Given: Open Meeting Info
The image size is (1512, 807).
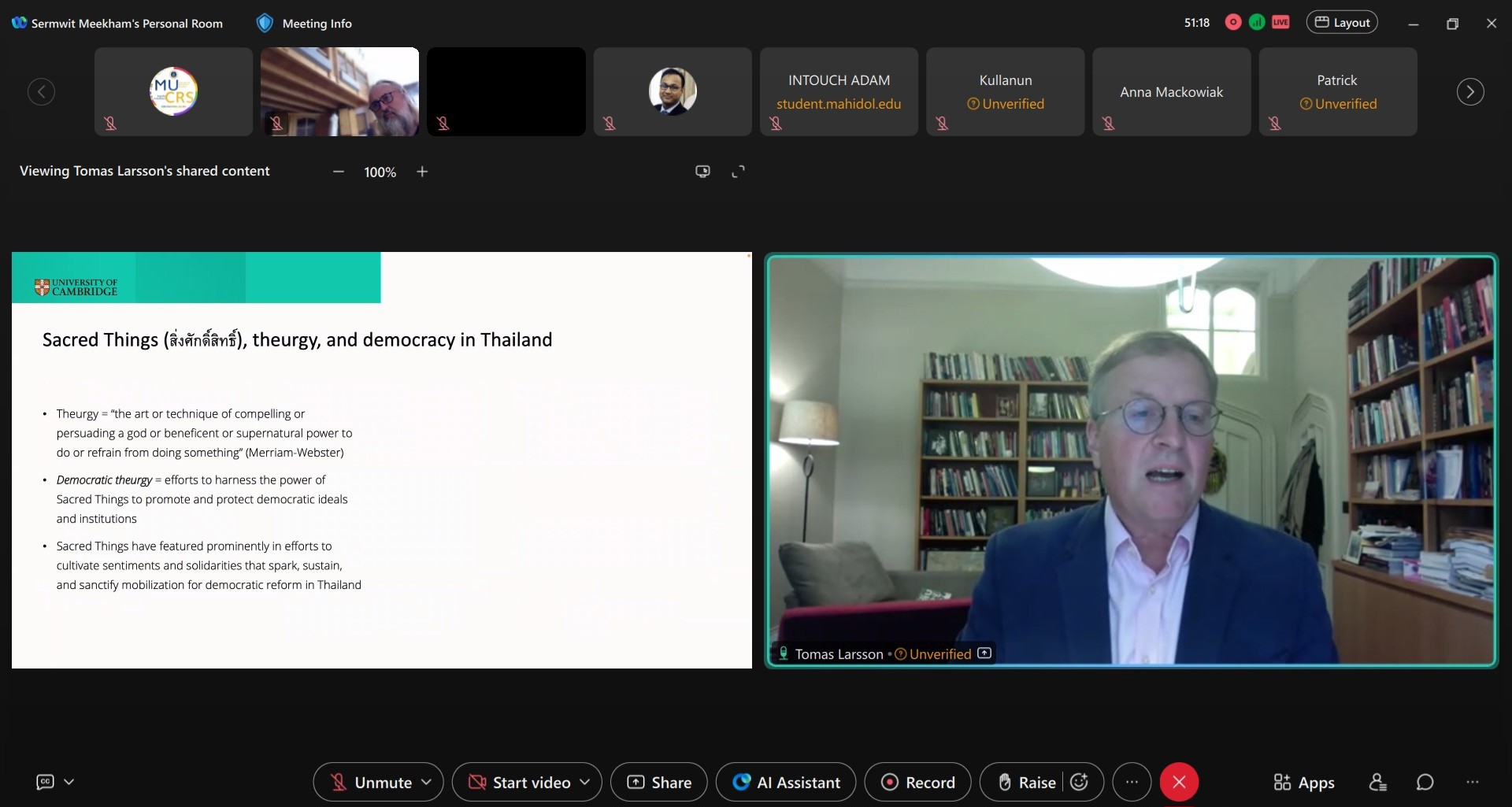Looking at the screenshot, I should (x=305, y=24).
